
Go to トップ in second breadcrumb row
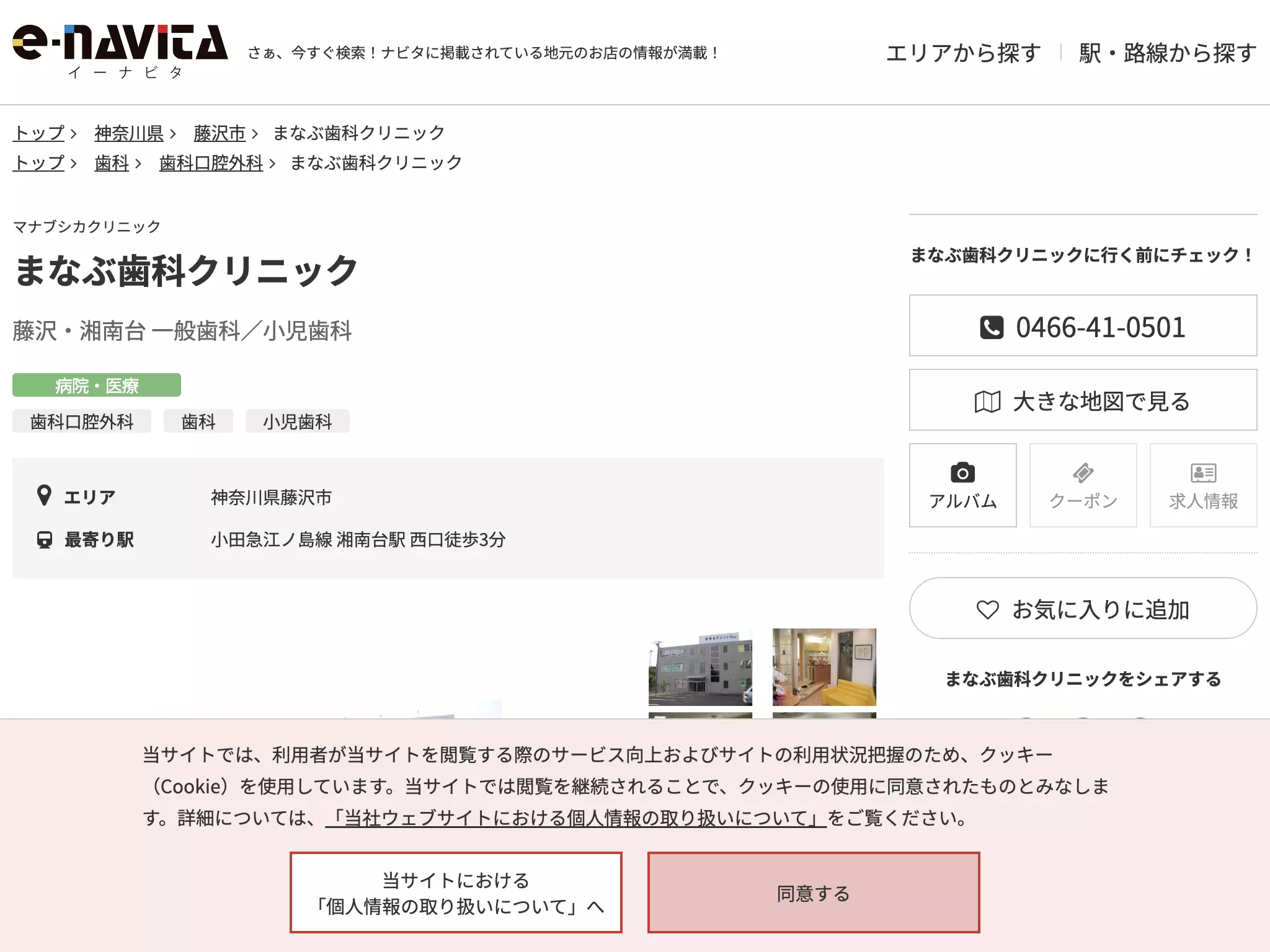click(38, 162)
